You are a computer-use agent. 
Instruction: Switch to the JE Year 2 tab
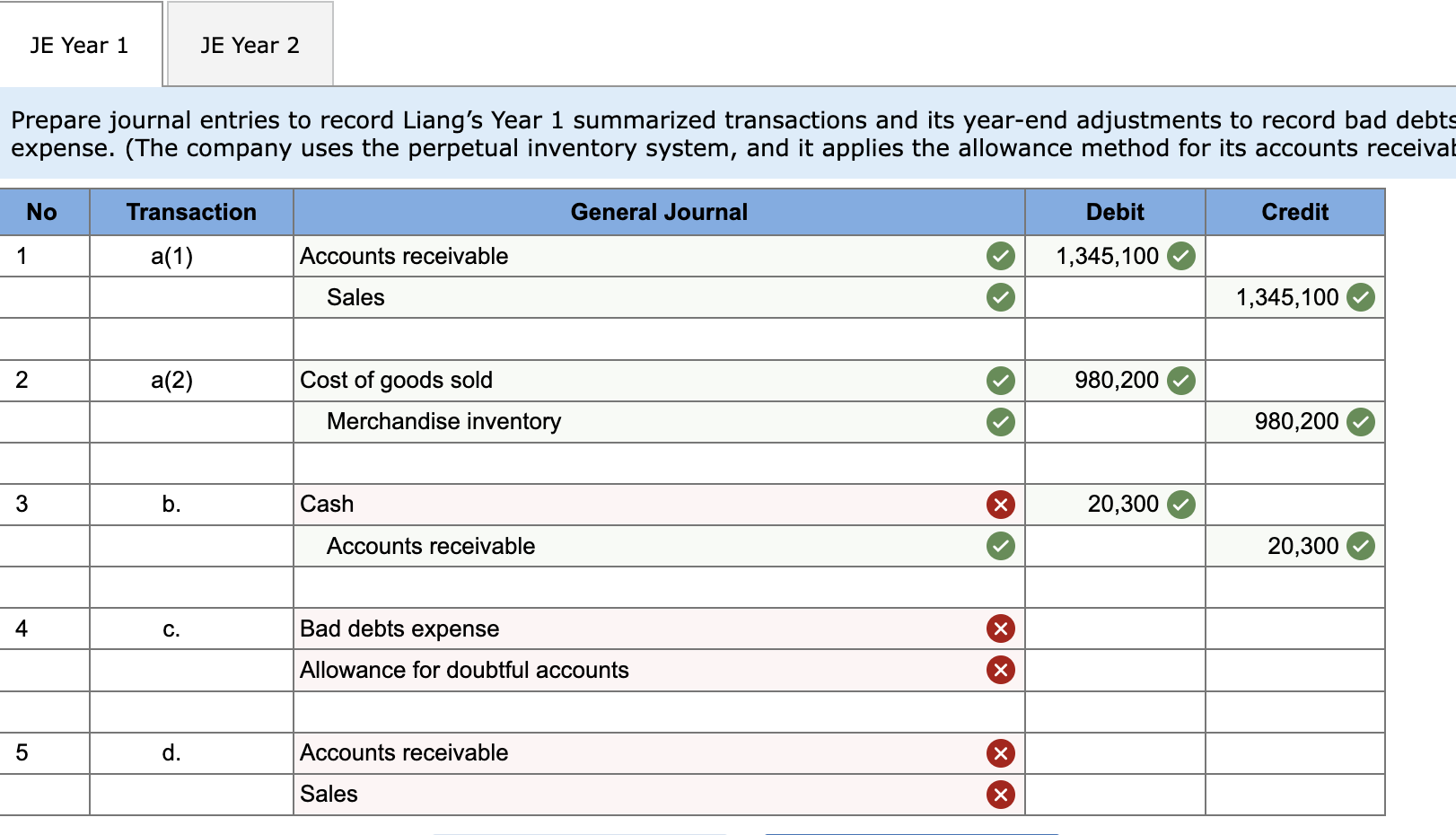point(250,45)
